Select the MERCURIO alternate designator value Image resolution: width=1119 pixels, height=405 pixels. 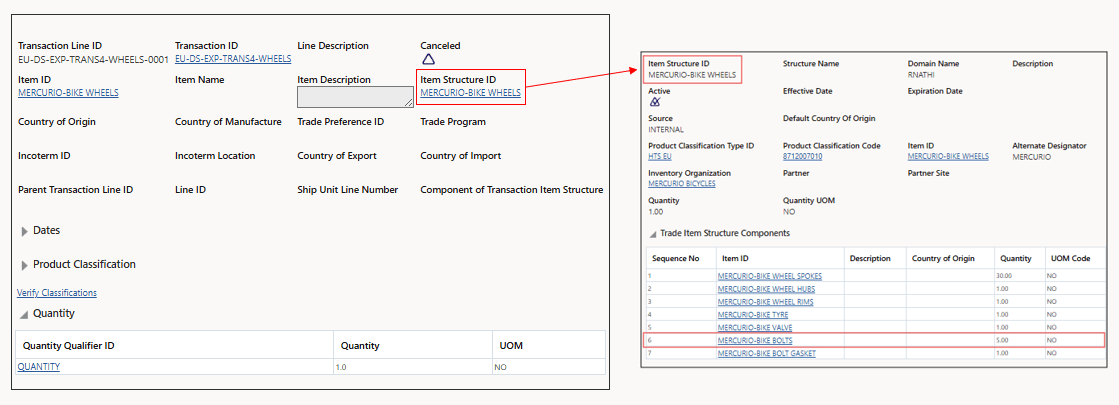click(1031, 156)
